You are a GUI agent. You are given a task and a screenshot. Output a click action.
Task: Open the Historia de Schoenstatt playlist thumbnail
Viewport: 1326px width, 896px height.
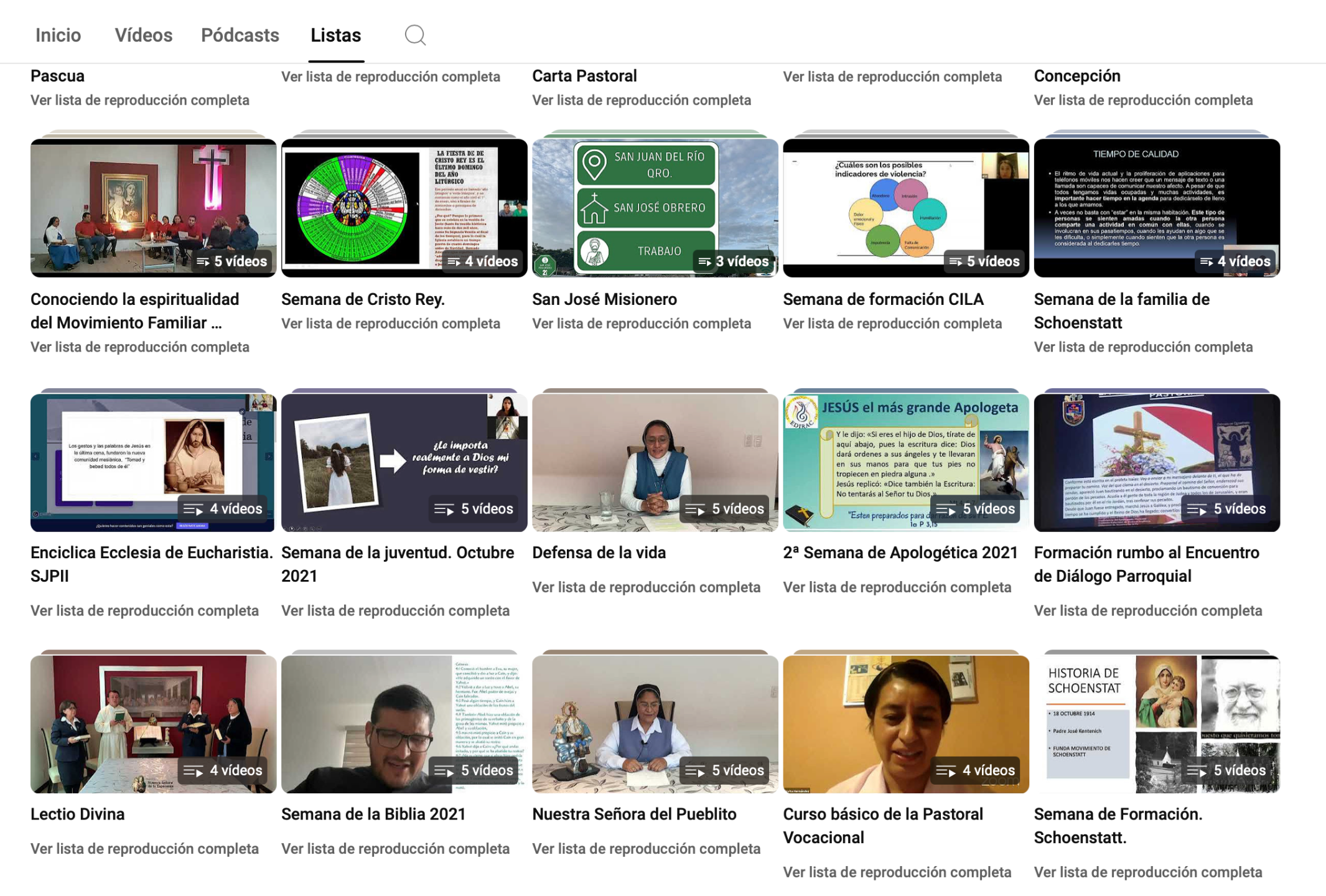pyautogui.click(x=1156, y=724)
